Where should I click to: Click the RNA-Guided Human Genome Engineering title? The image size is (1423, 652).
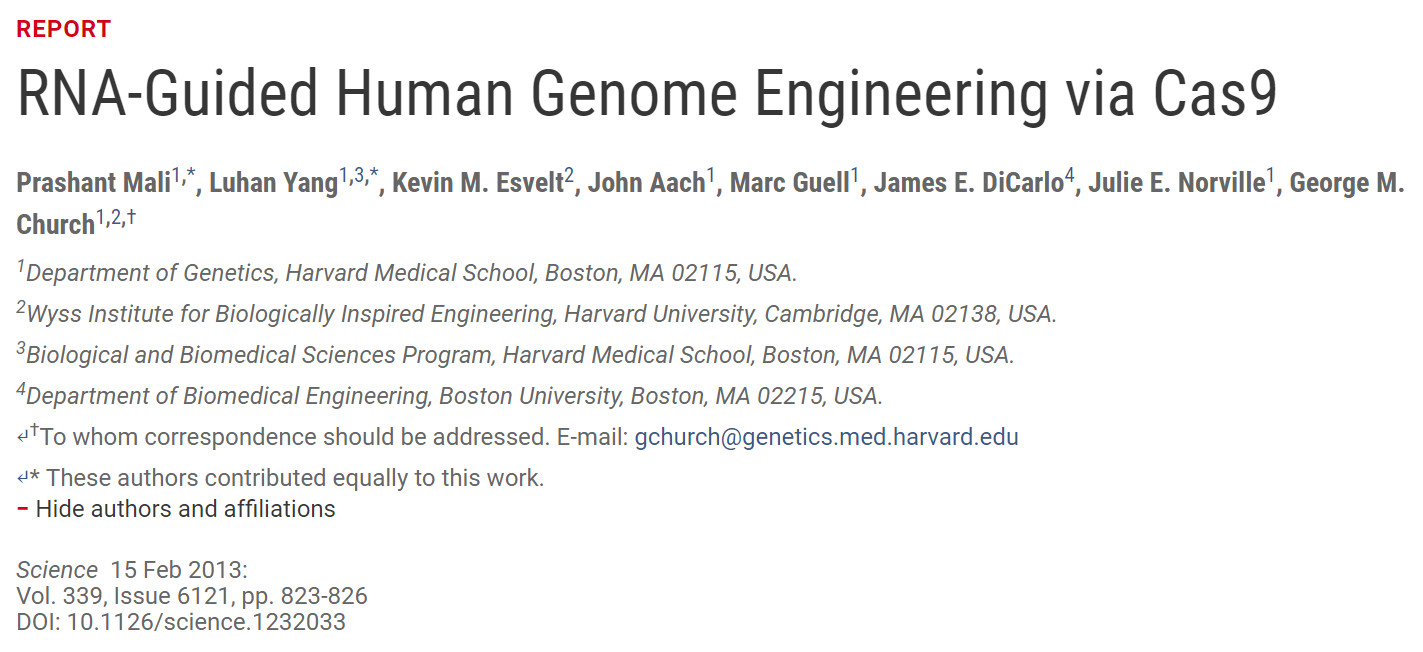646,94
